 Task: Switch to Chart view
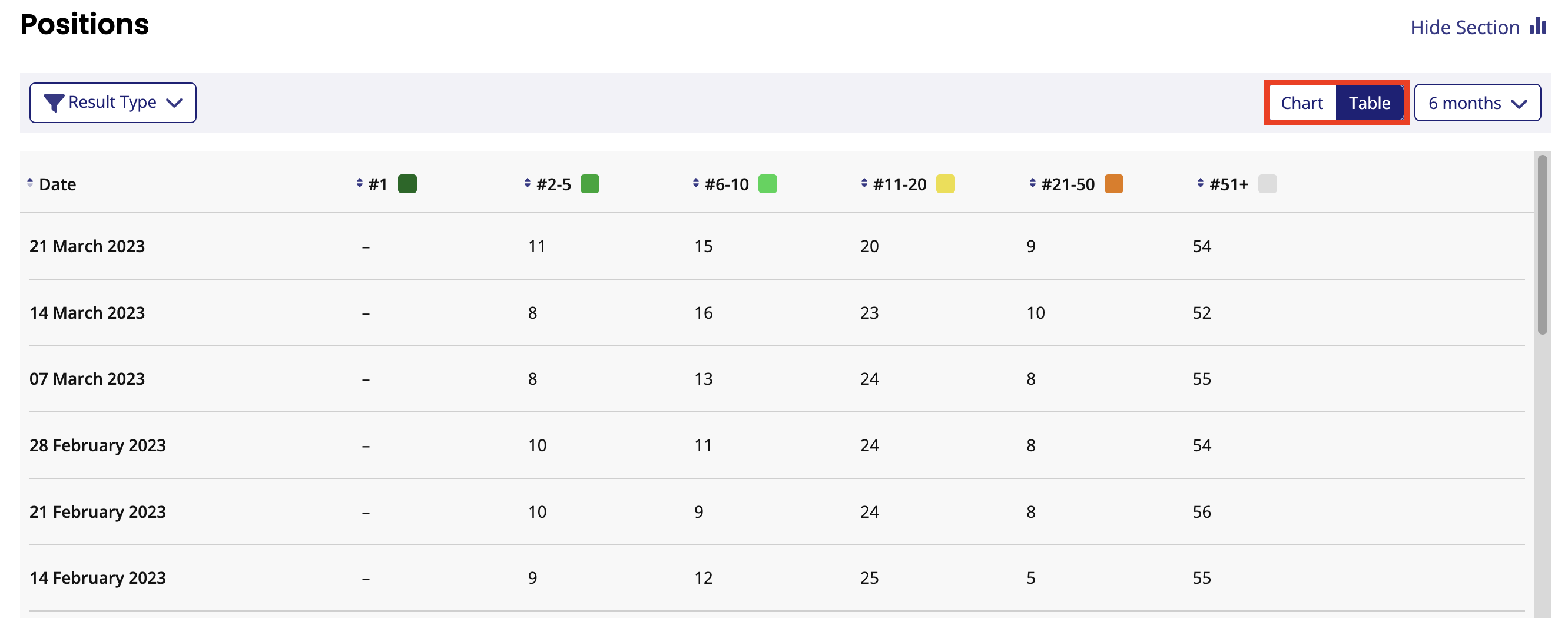pos(1301,103)
